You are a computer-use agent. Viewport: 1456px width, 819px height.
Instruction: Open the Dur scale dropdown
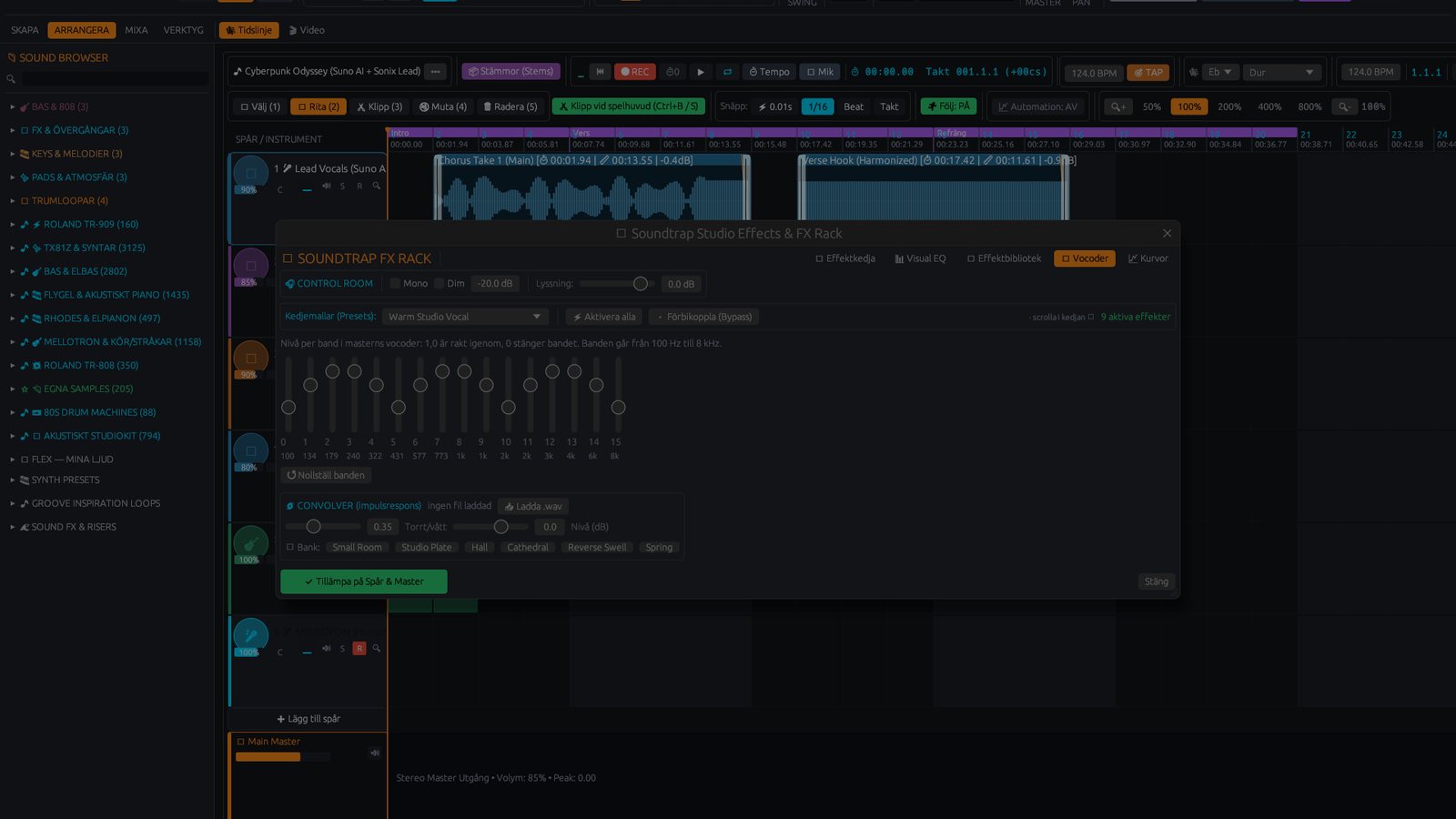click(1281, 72)
